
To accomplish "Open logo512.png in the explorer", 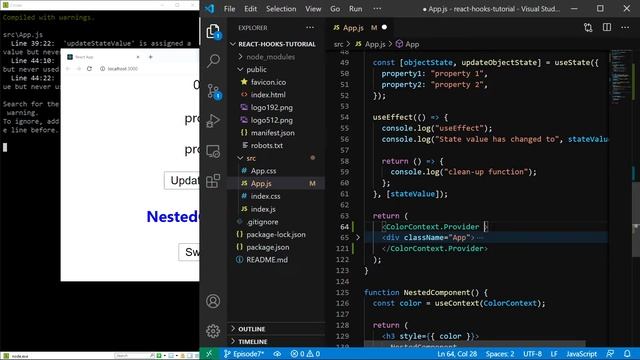I will coord(271,120).
